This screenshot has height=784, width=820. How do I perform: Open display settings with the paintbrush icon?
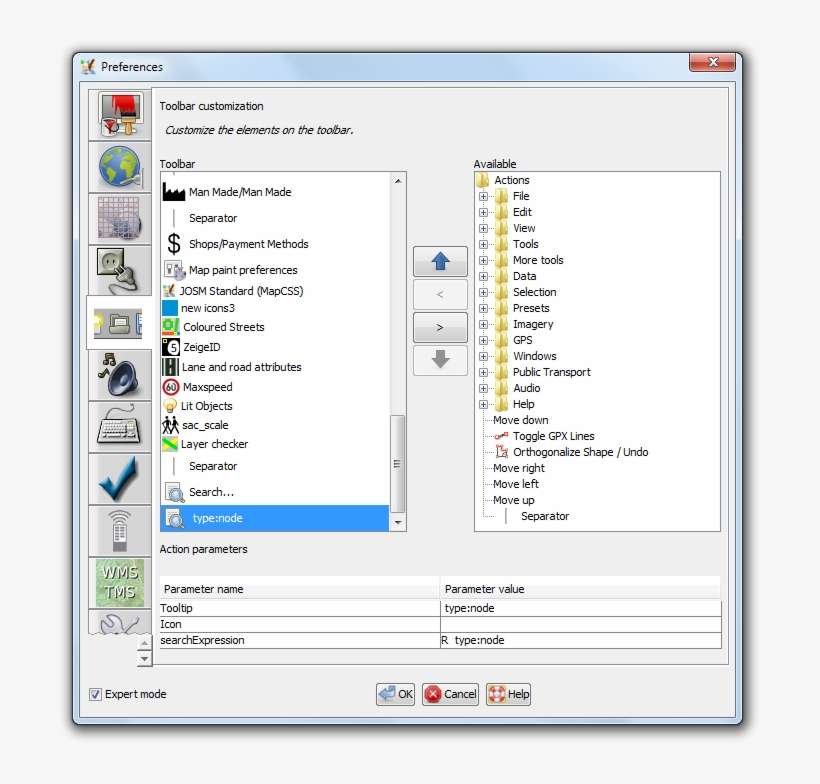tap(119, 113)
